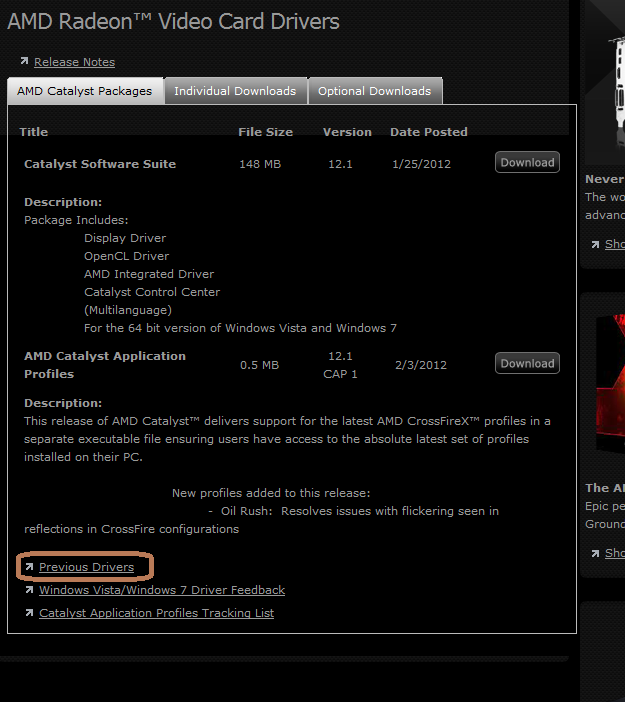The image size is (625, 702).
Task: Click the Date Posted column header
Action: (429, 132)
